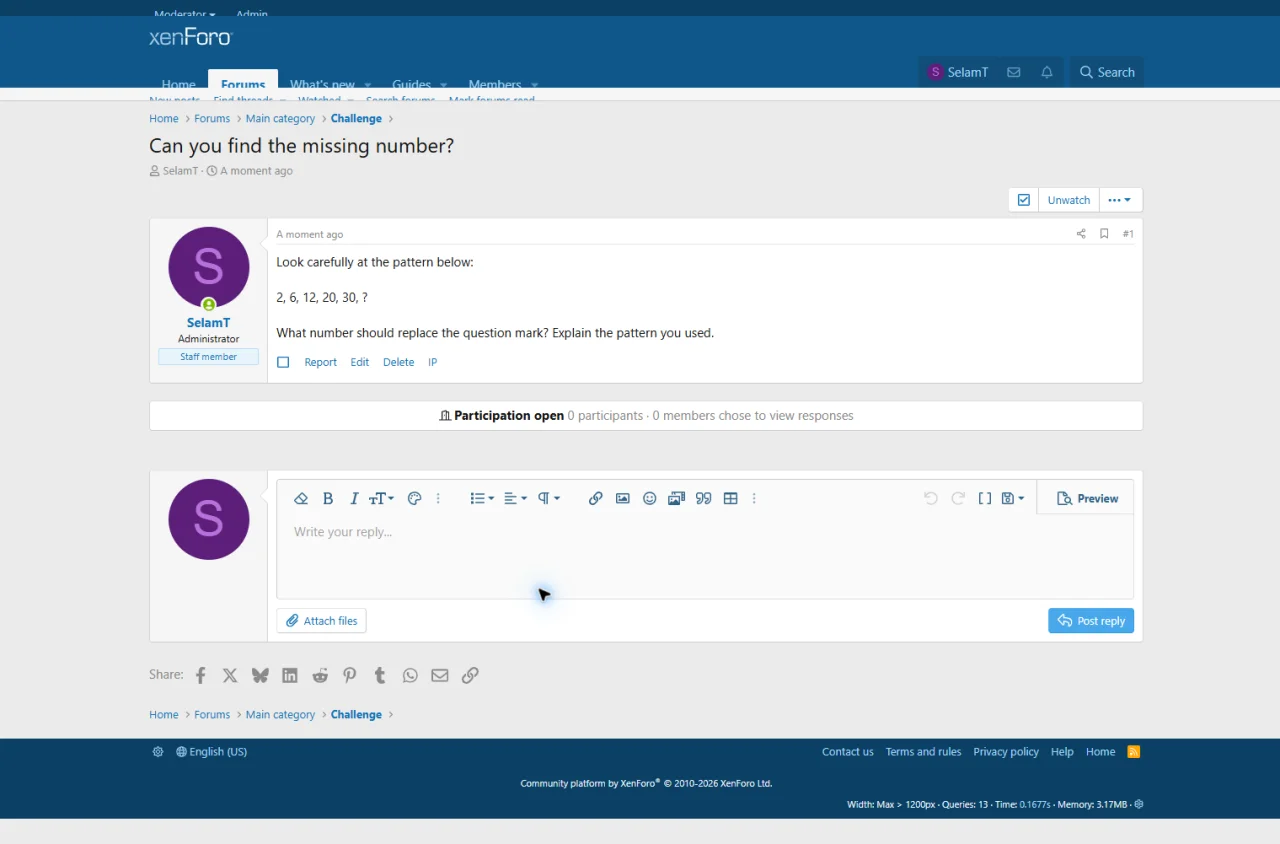
Task: Open the text alignment dropdown
Action: [x=515, y=498]
